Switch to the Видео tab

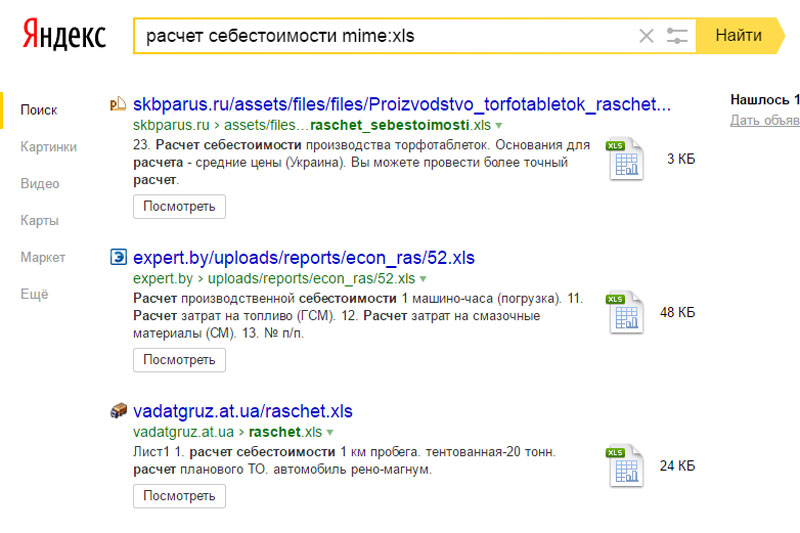(40, 184)
